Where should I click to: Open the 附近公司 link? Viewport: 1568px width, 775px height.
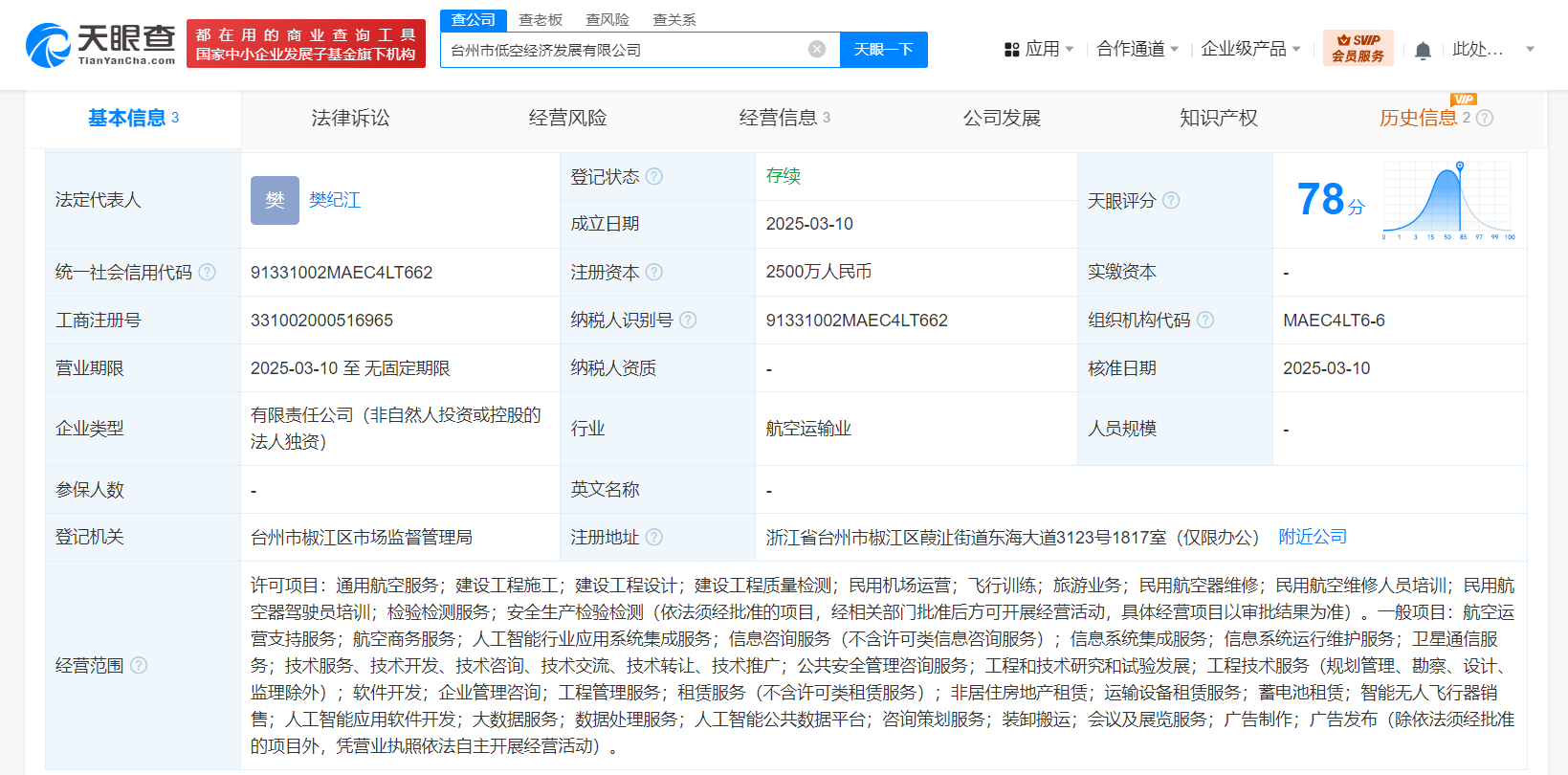coord(1313,537)
